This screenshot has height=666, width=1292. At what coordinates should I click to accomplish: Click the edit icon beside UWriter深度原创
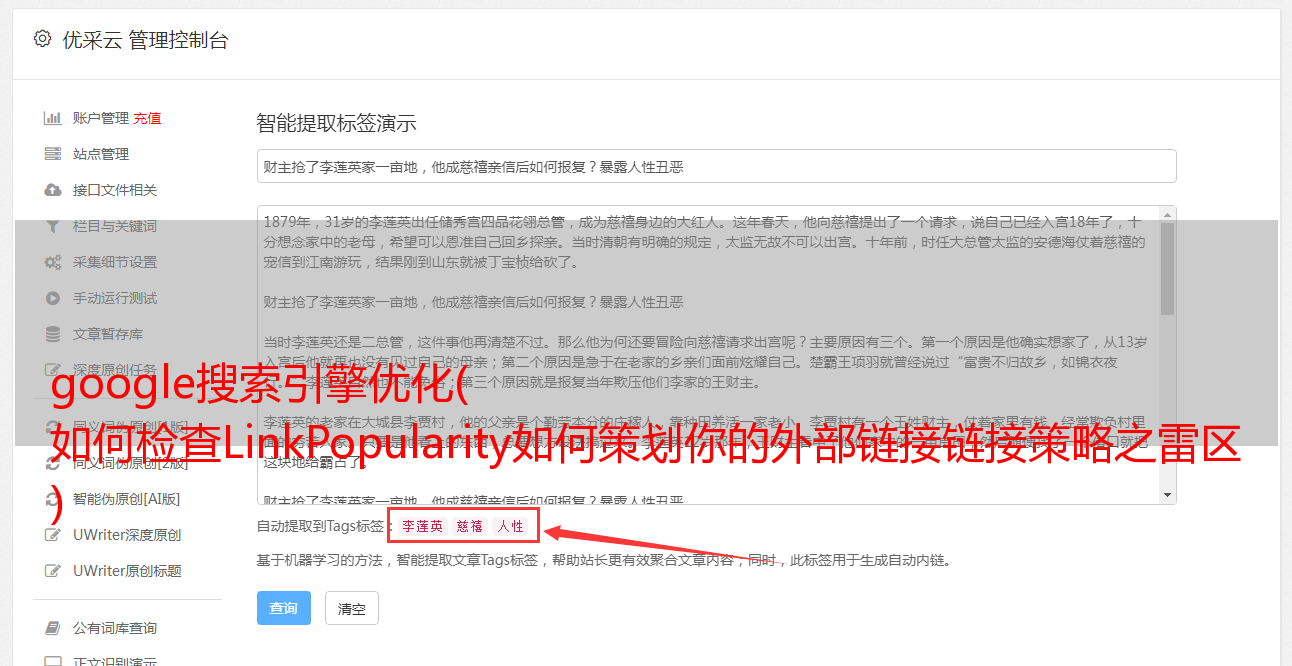pos(52,535)
